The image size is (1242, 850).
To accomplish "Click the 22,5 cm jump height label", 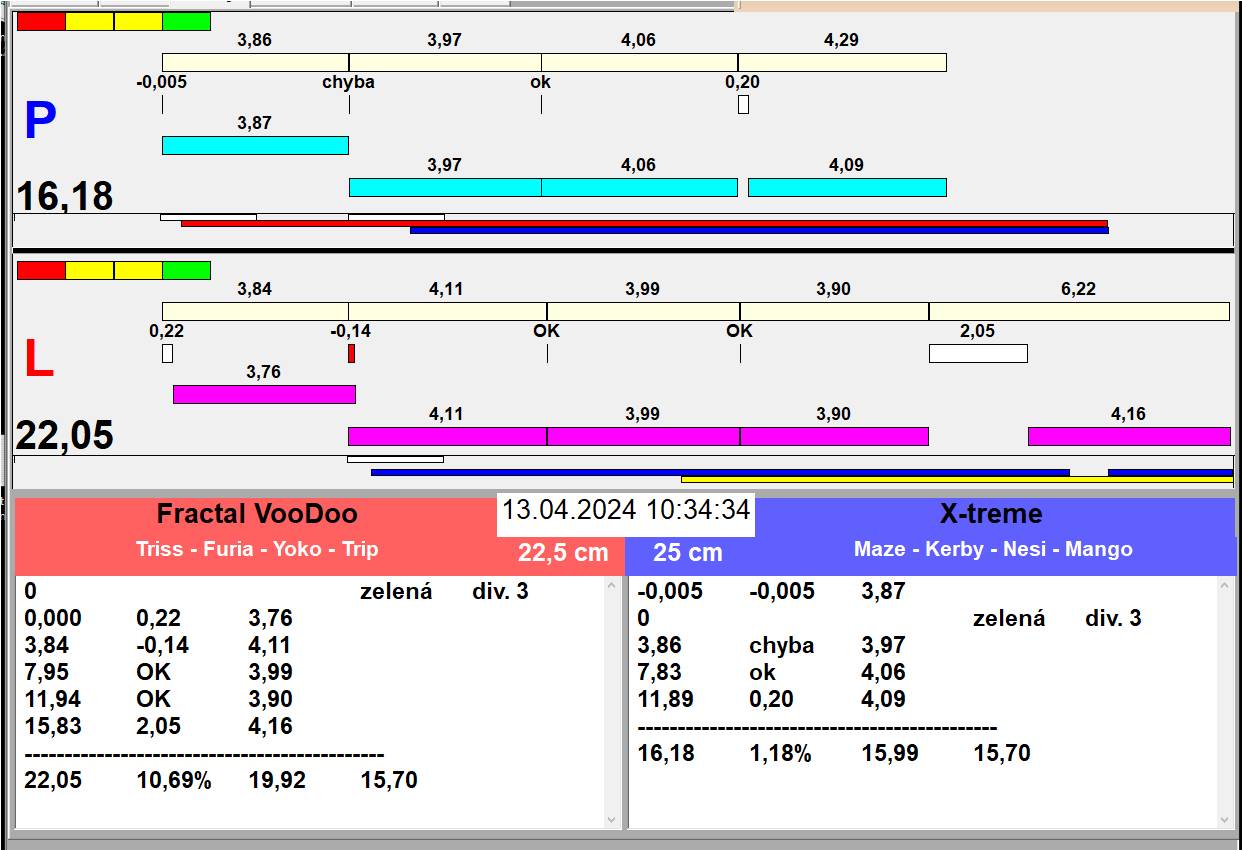I will 563,552.
